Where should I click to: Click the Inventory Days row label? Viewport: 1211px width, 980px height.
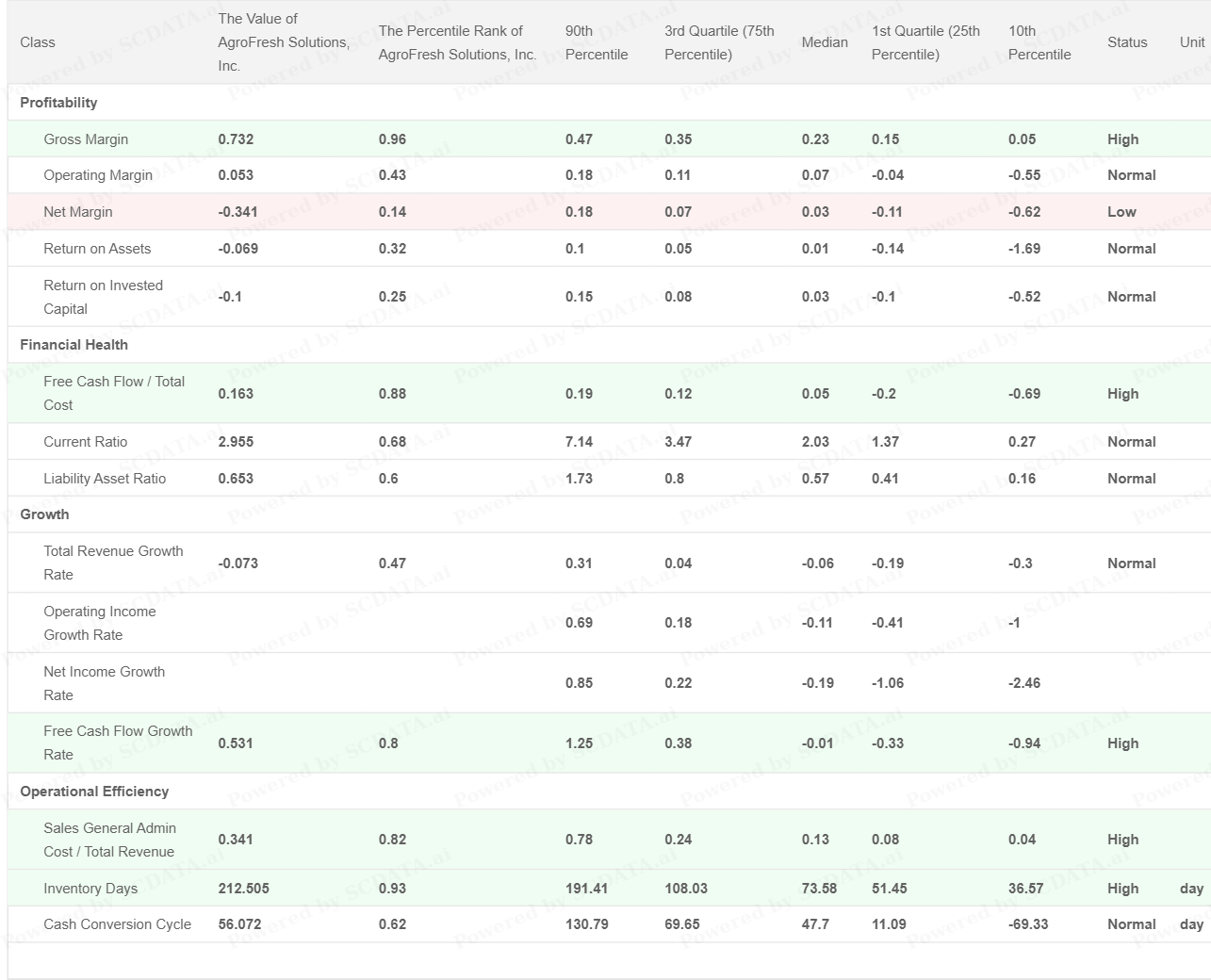click(x=90, y=889)
